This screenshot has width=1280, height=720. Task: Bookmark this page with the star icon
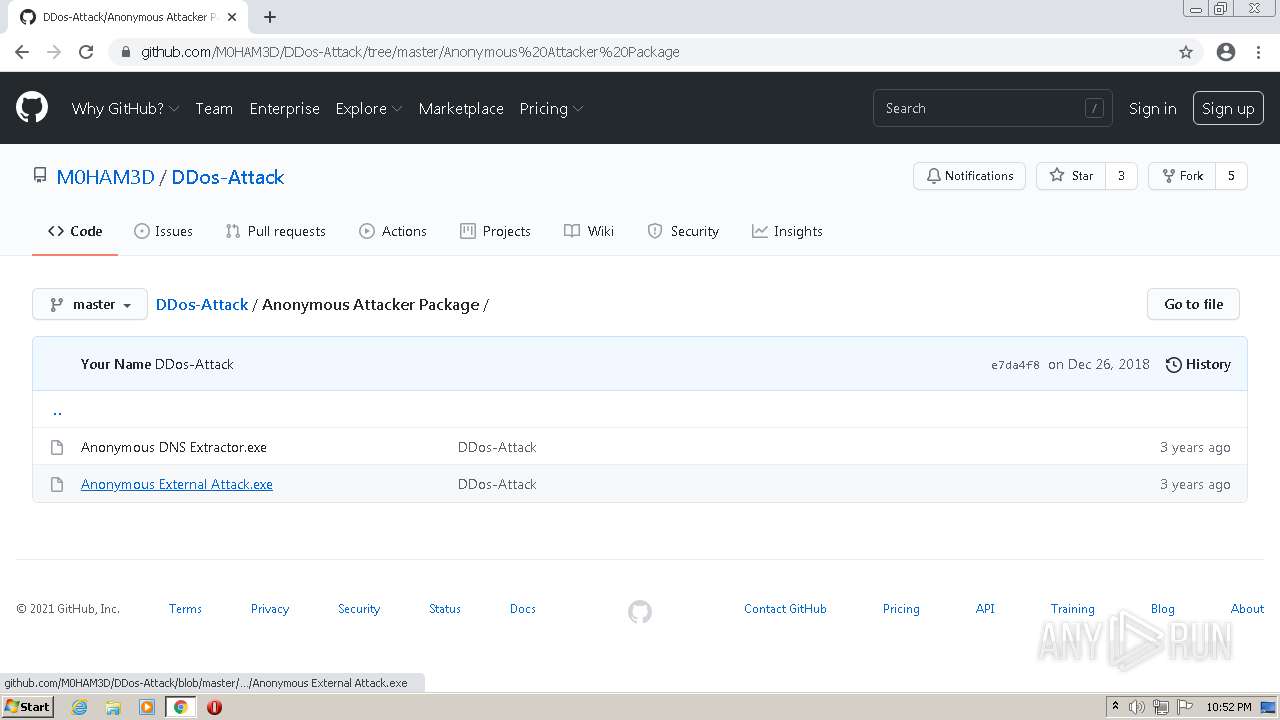click(x=1186, y=52)
